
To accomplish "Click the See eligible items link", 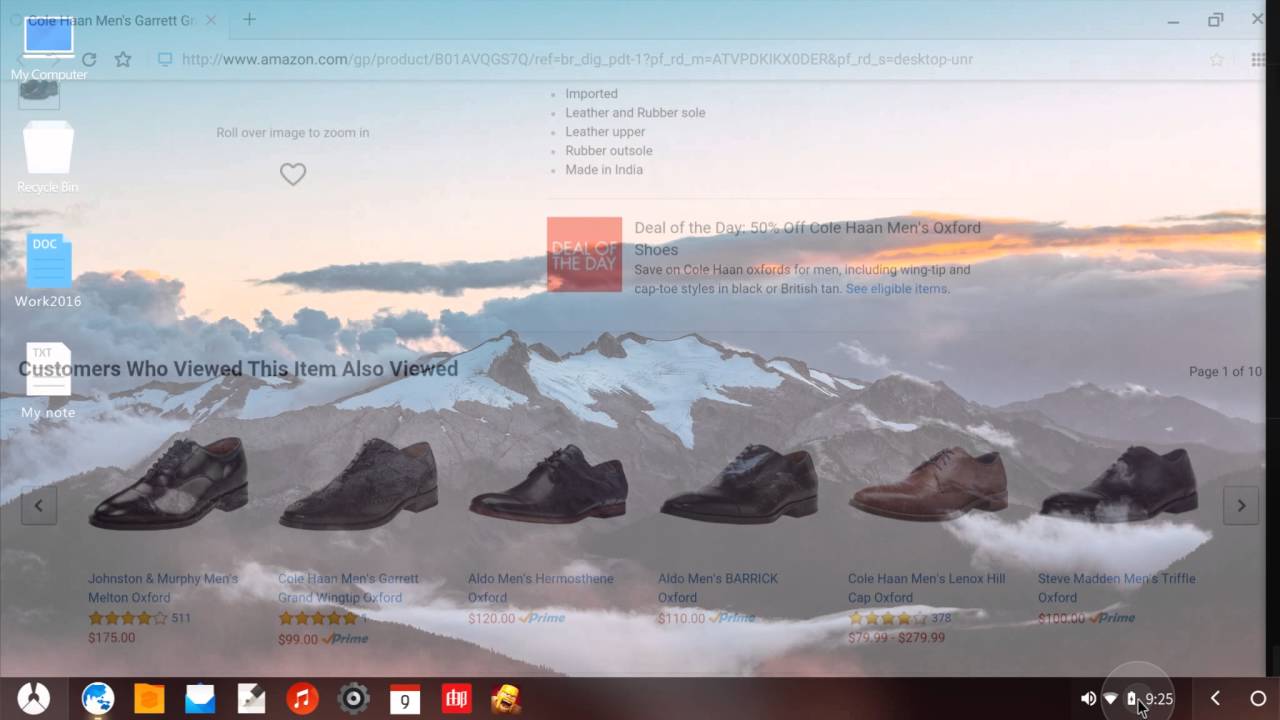I will click(897, 289).
